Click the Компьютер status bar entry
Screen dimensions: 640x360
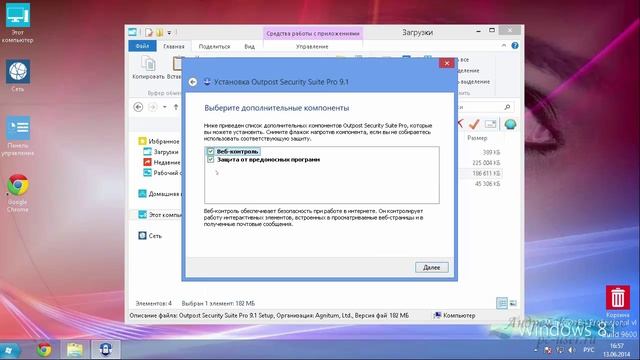454,316
